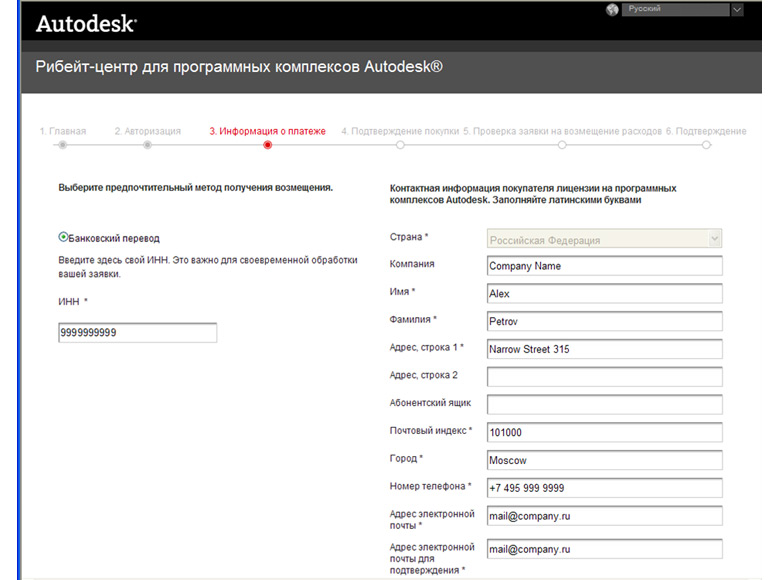Click the empty Адрес, строка 2 field
The width and height of the screenshot is (780, 580).
coord(604,377)
